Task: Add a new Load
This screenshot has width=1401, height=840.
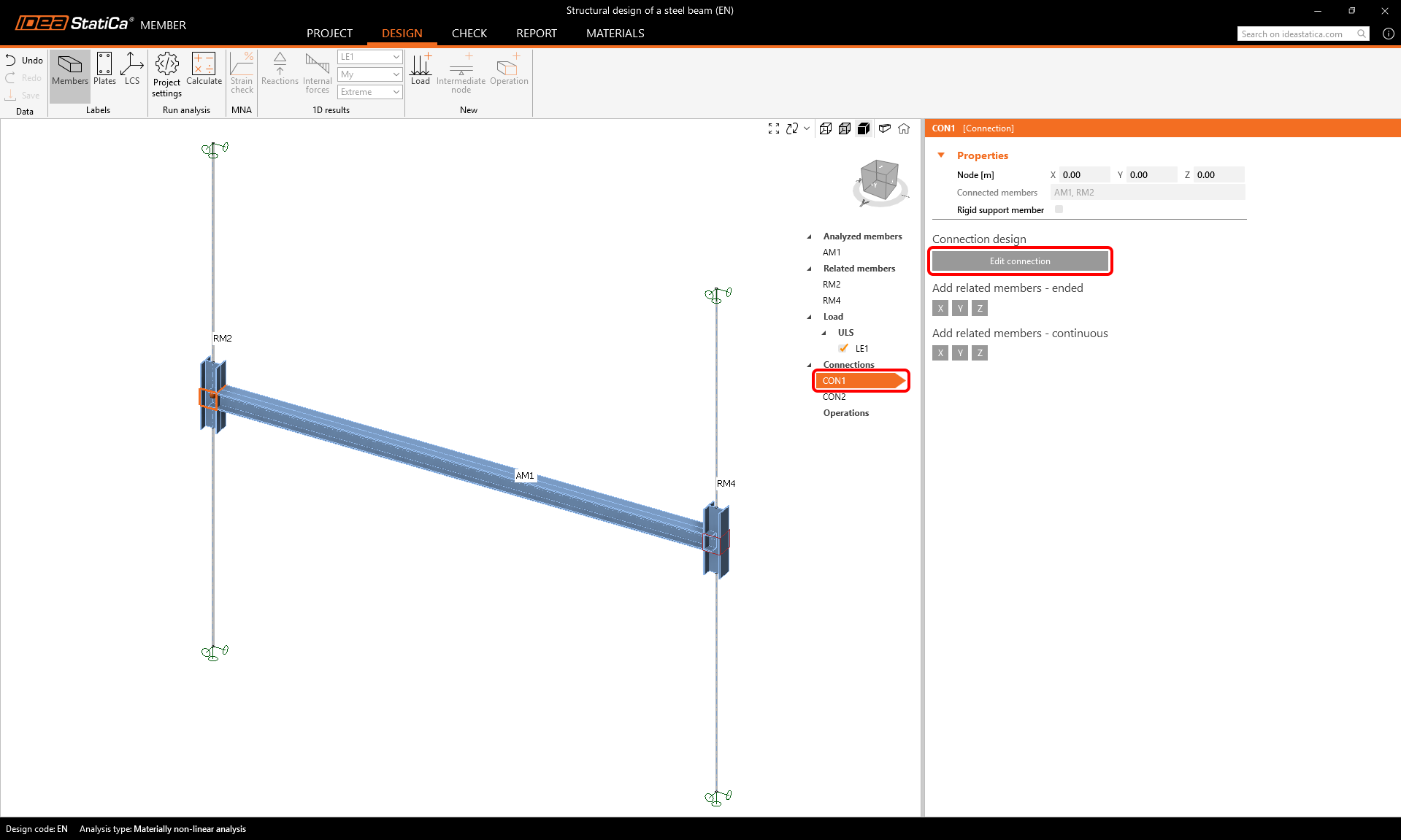Action: click(421, 70)
